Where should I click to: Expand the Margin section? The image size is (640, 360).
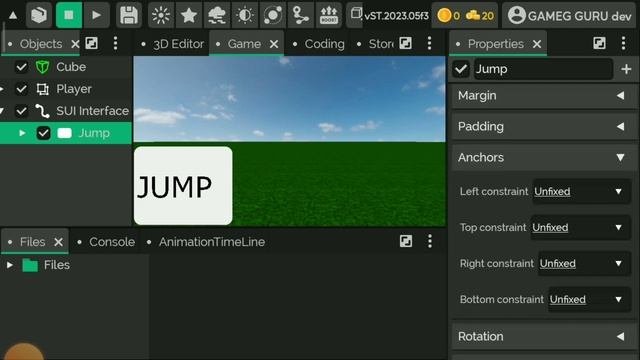[544, 96]
